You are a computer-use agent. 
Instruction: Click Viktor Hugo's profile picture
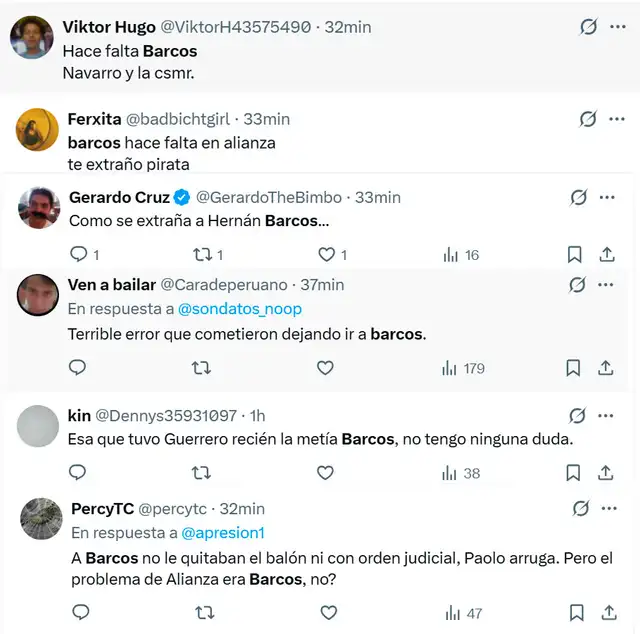coord(32,37)
